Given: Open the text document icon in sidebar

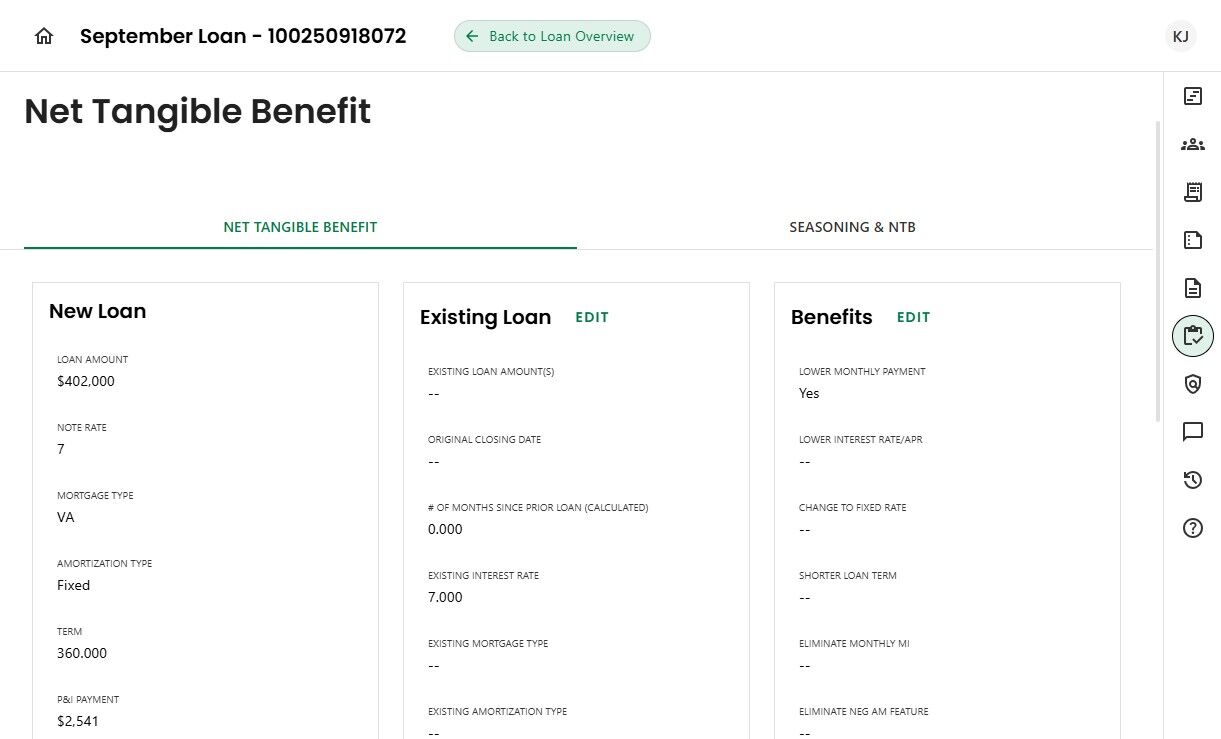Looking at the screenshot, I should 1192,288.
